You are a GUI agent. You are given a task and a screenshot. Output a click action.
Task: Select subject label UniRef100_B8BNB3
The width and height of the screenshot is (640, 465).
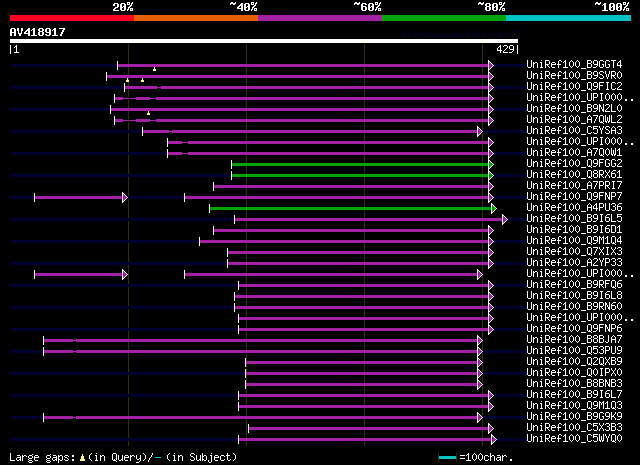(574, 384)
